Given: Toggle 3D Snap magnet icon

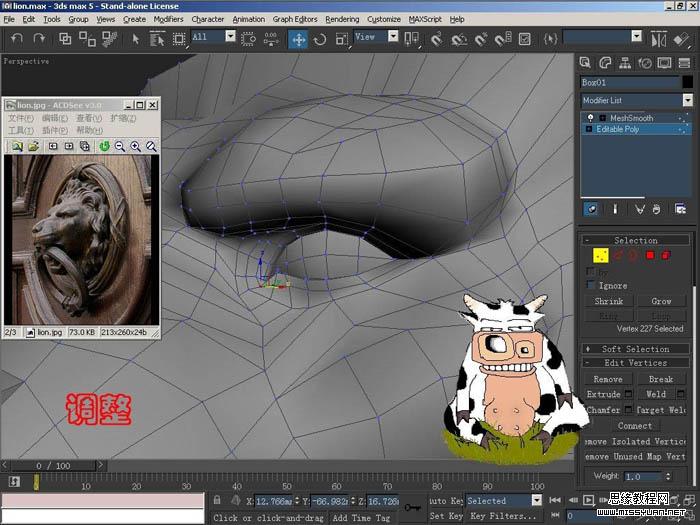Looking at the screenshot, I should click(437, 39).
